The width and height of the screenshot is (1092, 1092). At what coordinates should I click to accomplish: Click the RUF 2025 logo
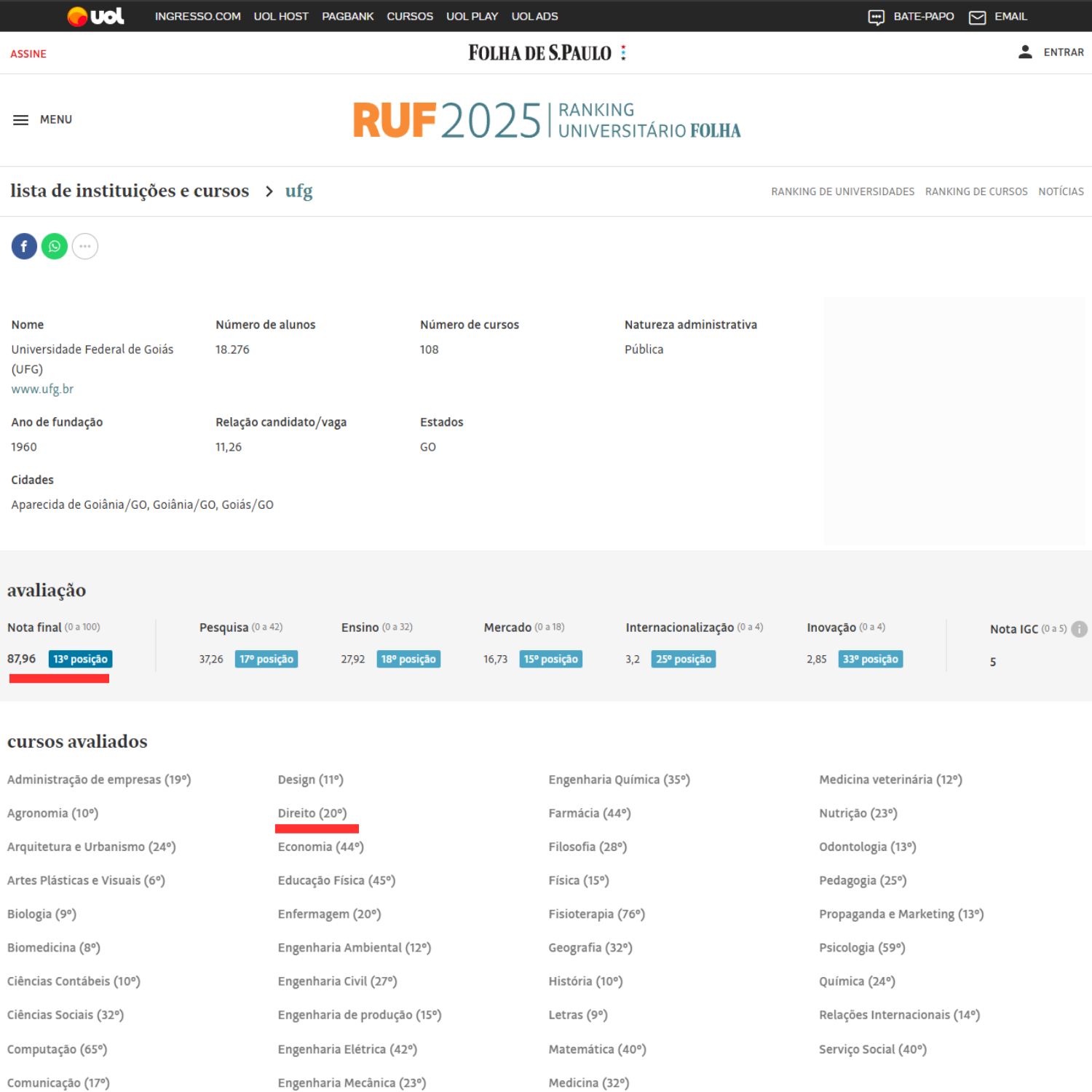coord(546,119)
